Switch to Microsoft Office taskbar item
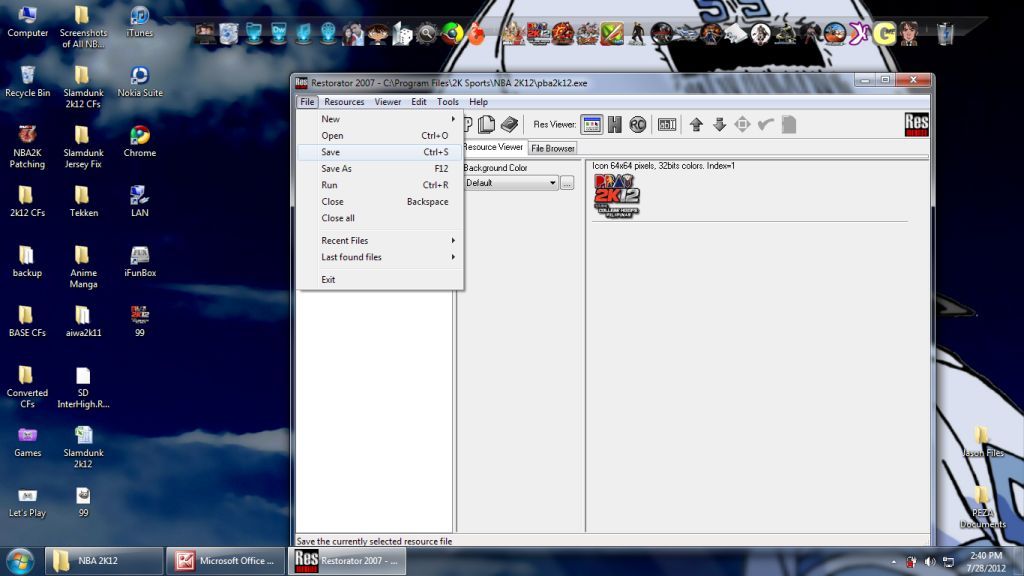The image size is (1024, 576). (225, 561)
